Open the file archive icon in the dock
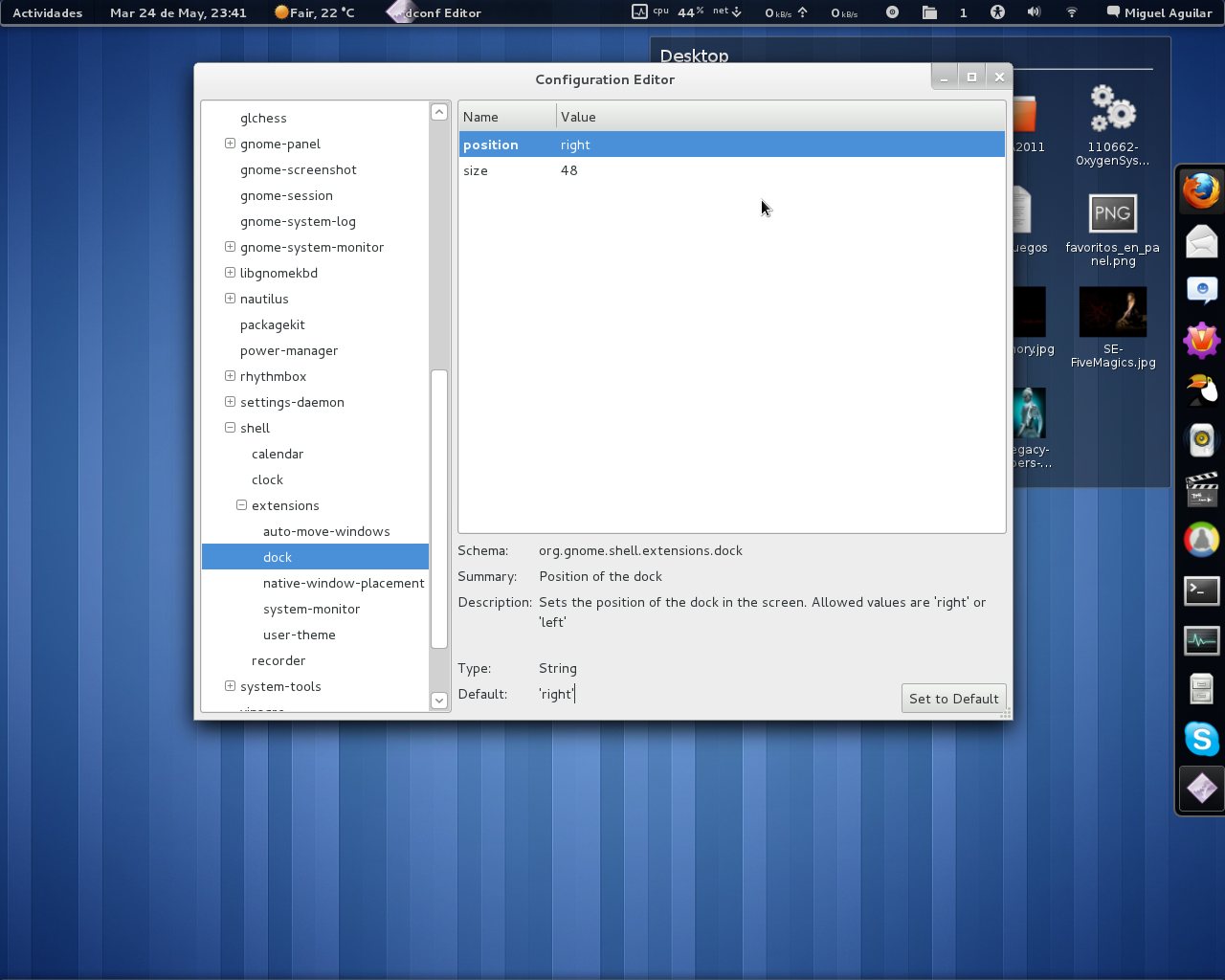The width and height of the screenshot is (1225, 980). pyautogui.click(x=1201, y=689)
